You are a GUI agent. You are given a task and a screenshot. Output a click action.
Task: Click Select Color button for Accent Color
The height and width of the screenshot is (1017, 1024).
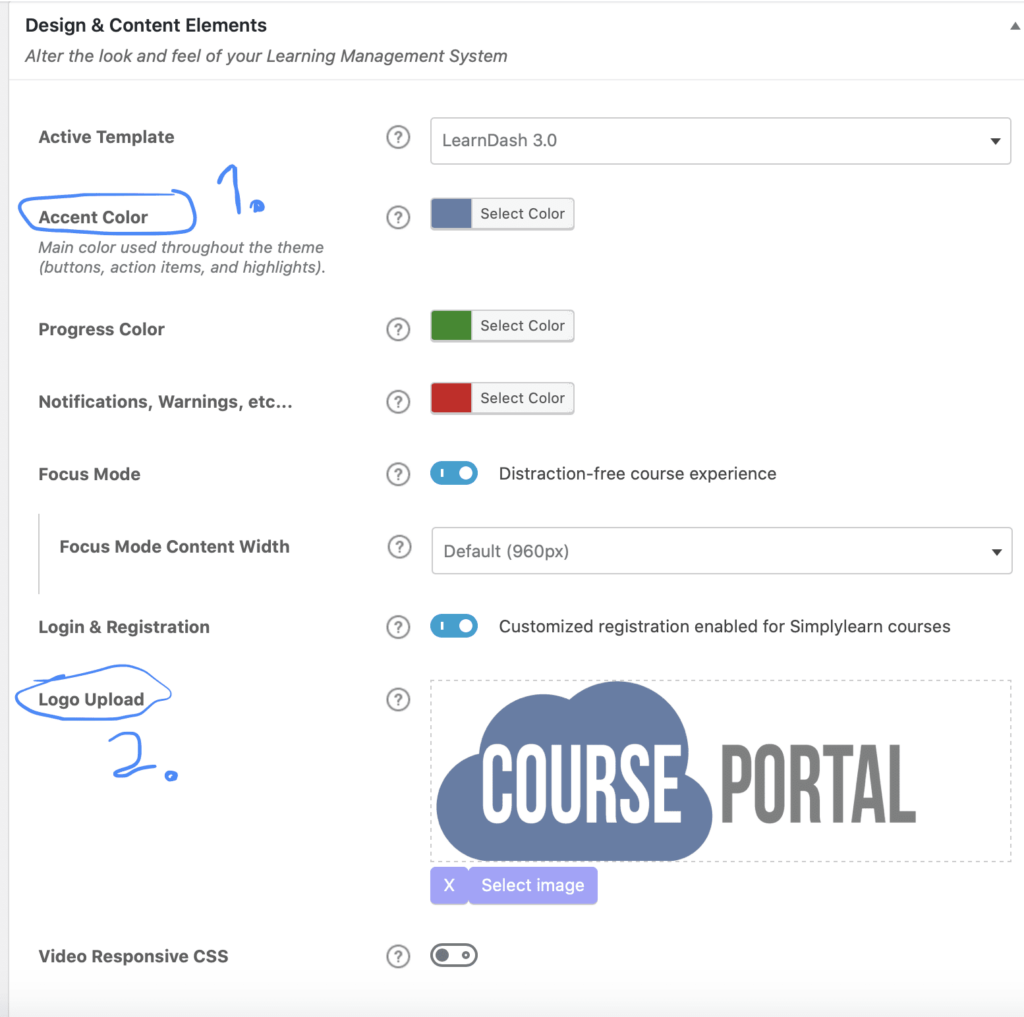click(x=522, y=214)
